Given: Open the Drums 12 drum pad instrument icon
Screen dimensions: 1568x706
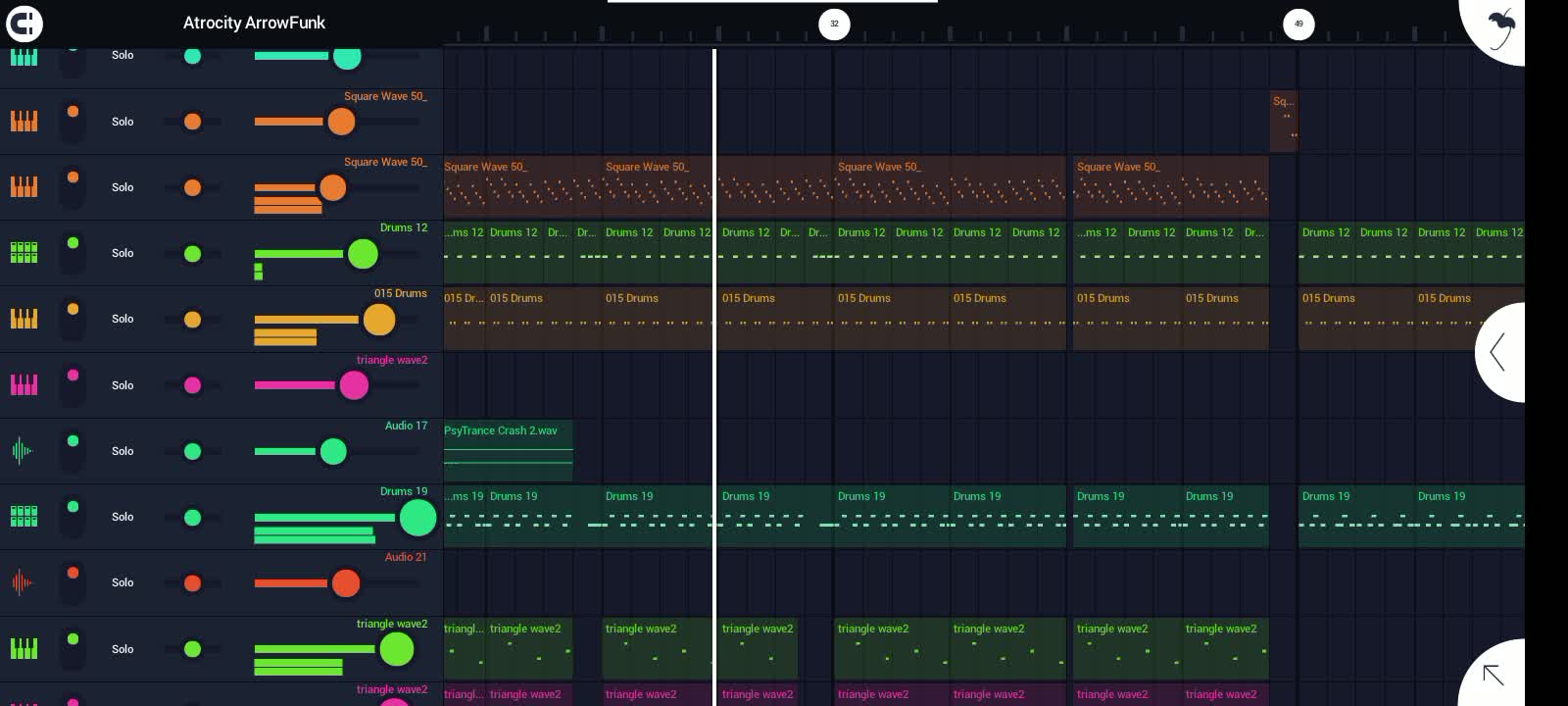Looking at the screenshot, I should [x=24, y=253].
